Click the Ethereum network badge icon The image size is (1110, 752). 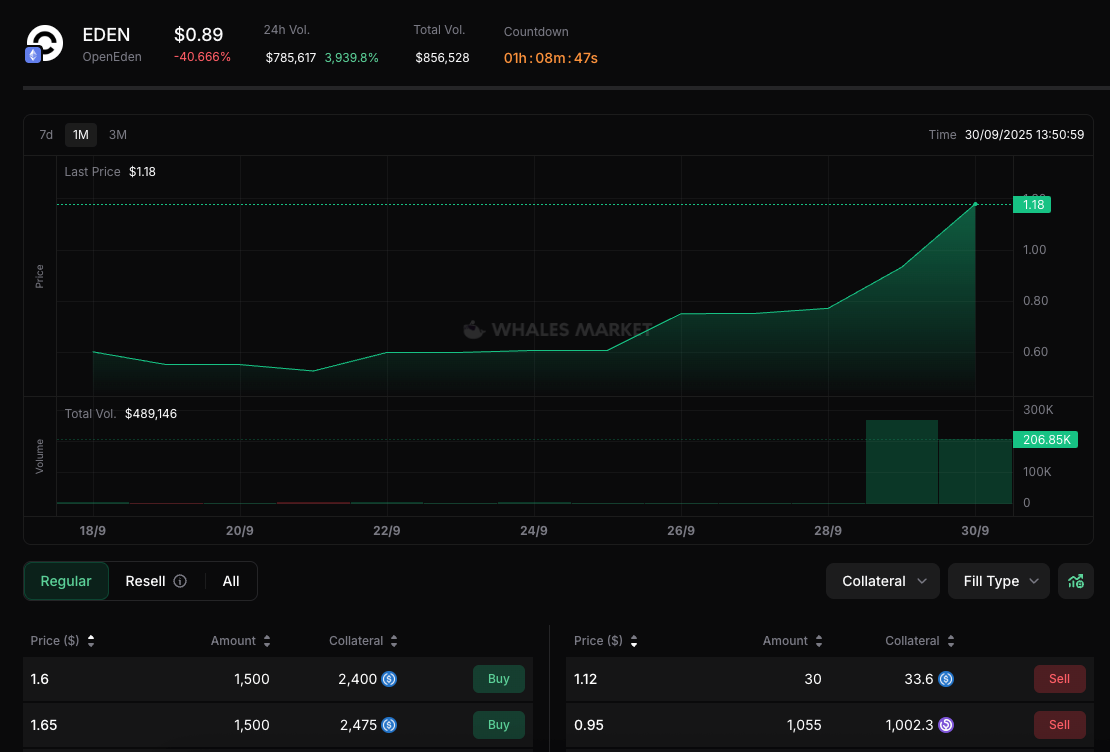click(x=33, y=56)
